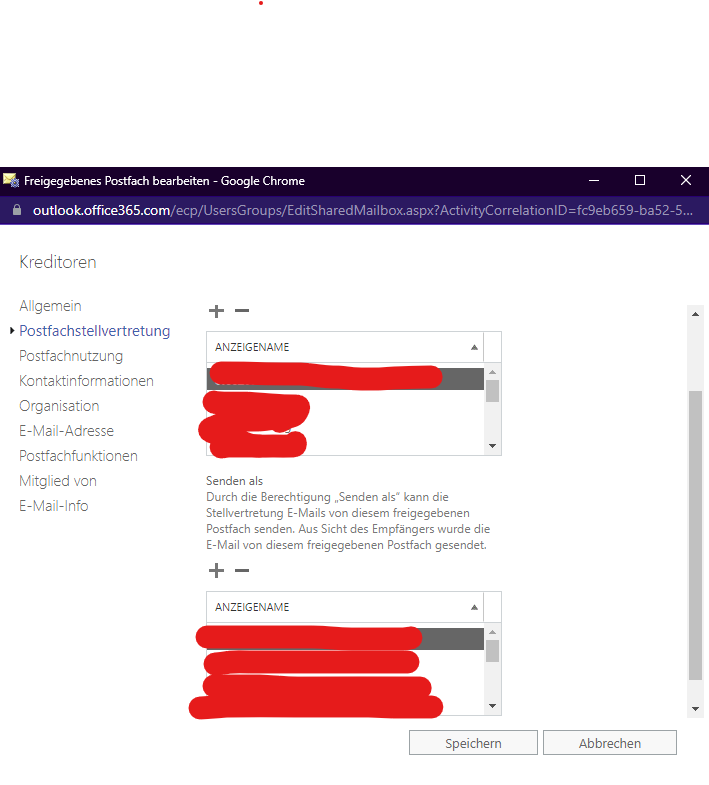
Task: View the E-Mail-Info section
Action: [54, 506]
